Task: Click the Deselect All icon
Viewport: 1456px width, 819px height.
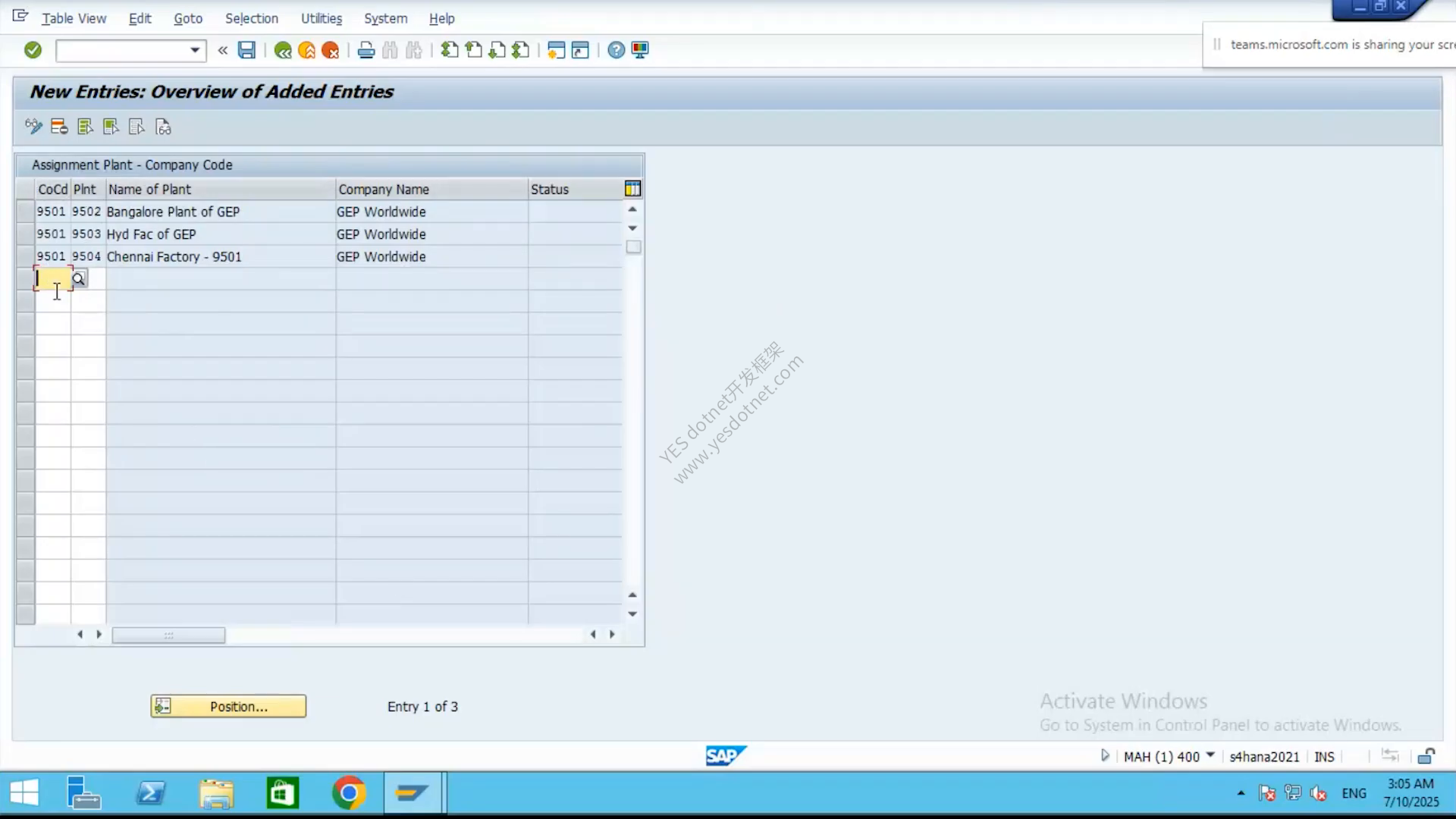Action: [x=136, y=127]
